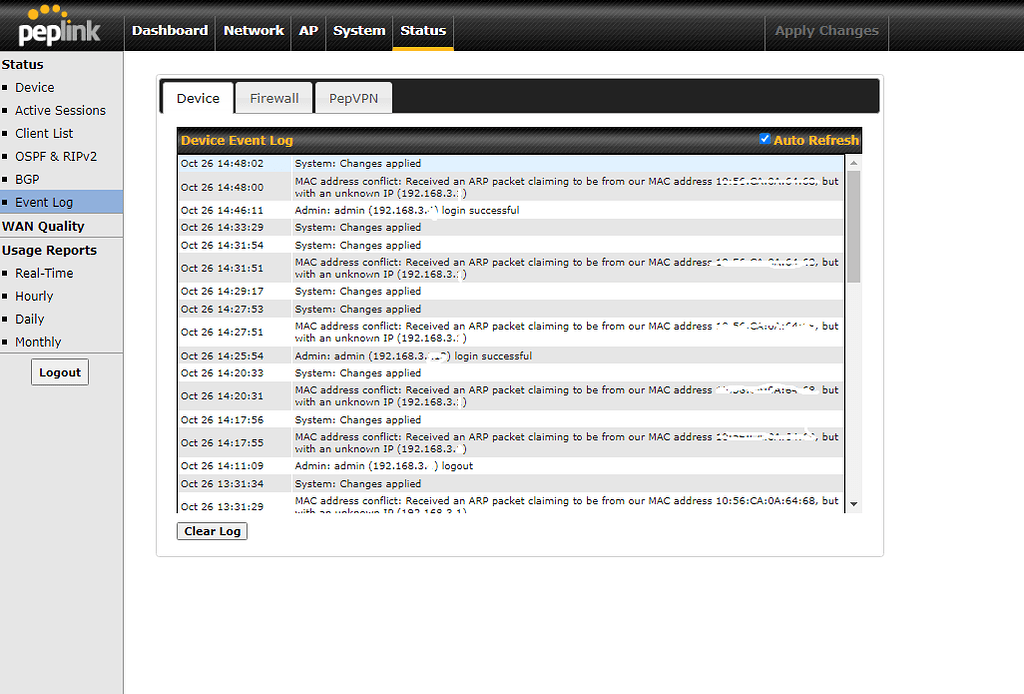Switch to the Firewall tab
The image size is (1024, 694).
click(x=274, y=98)
